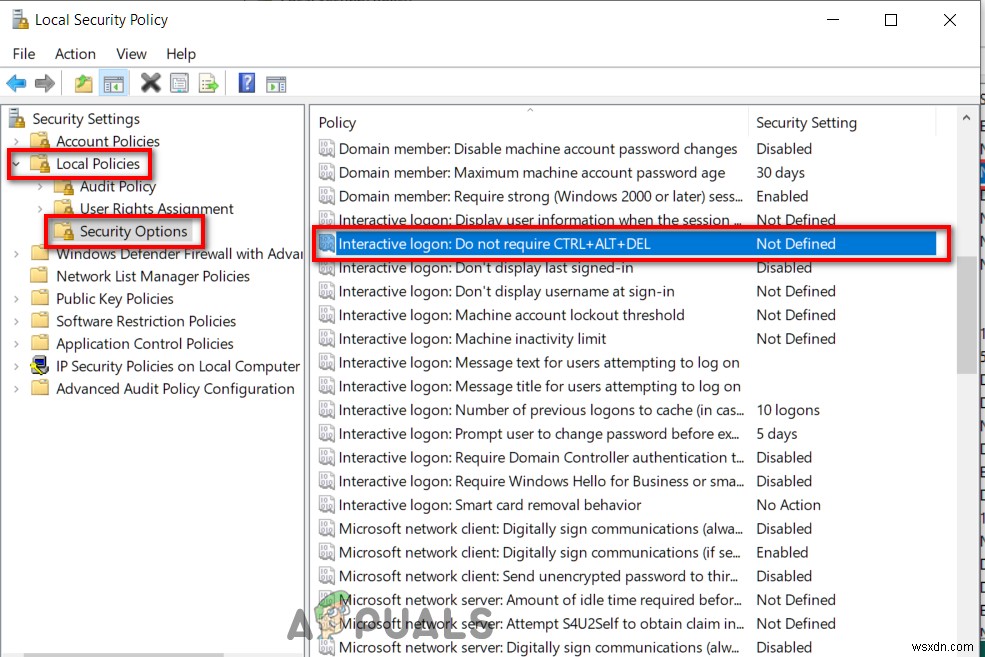
Task: Toggle the Show/Hide Console Tree icon
Action: click(114, 83)
